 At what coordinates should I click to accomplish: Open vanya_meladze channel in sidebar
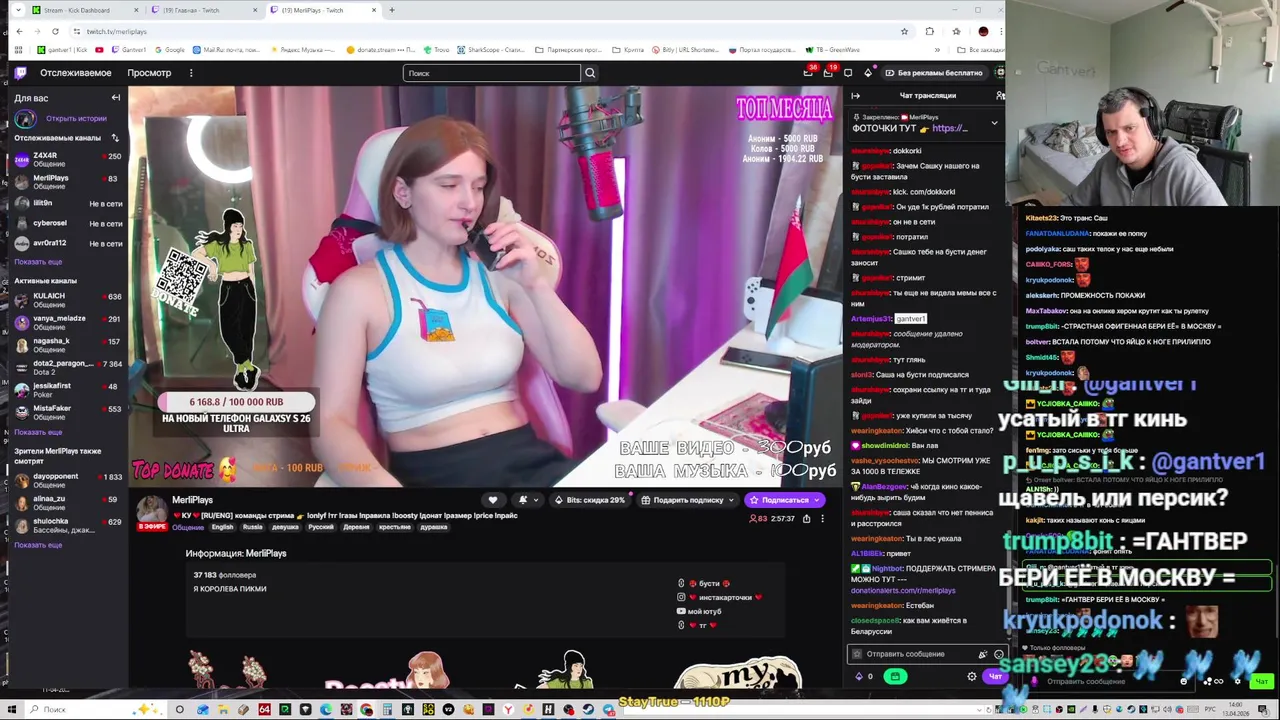tap(66, 323)
